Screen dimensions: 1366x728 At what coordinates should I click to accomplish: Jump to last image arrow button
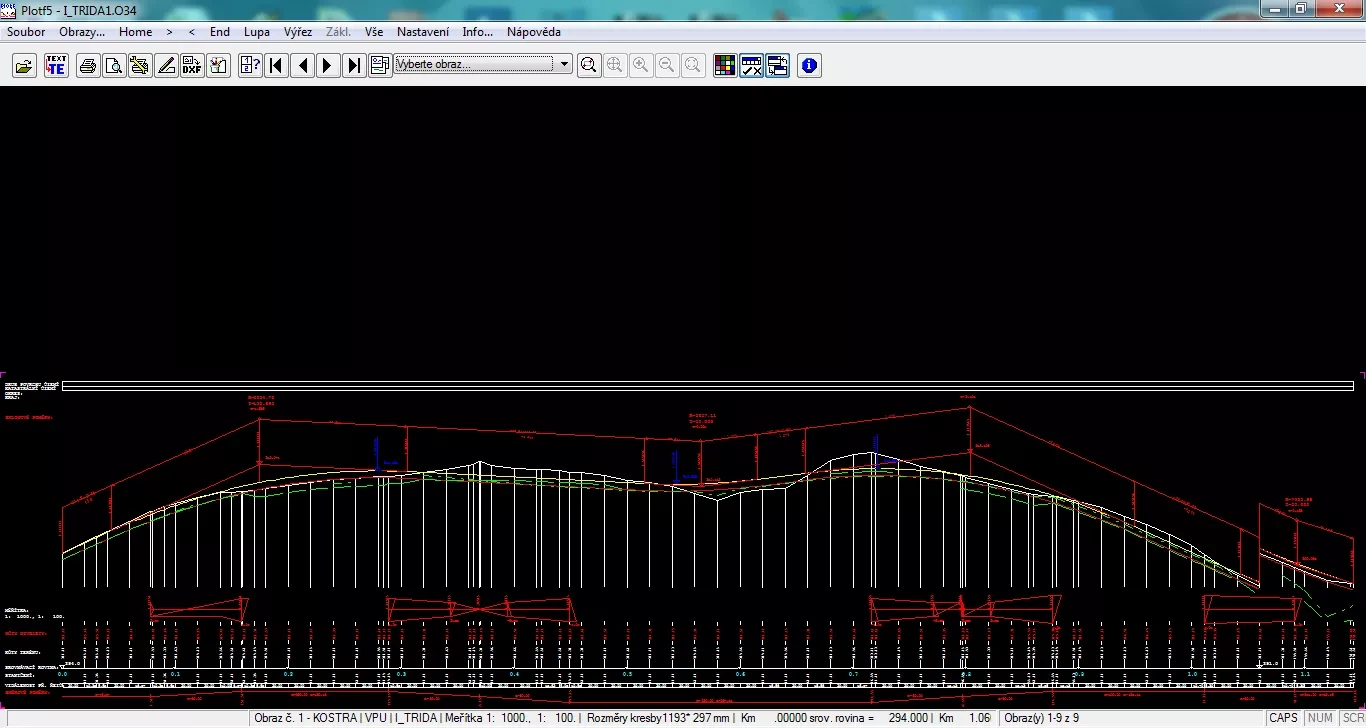pyautogui.click(x=354, y=66)
